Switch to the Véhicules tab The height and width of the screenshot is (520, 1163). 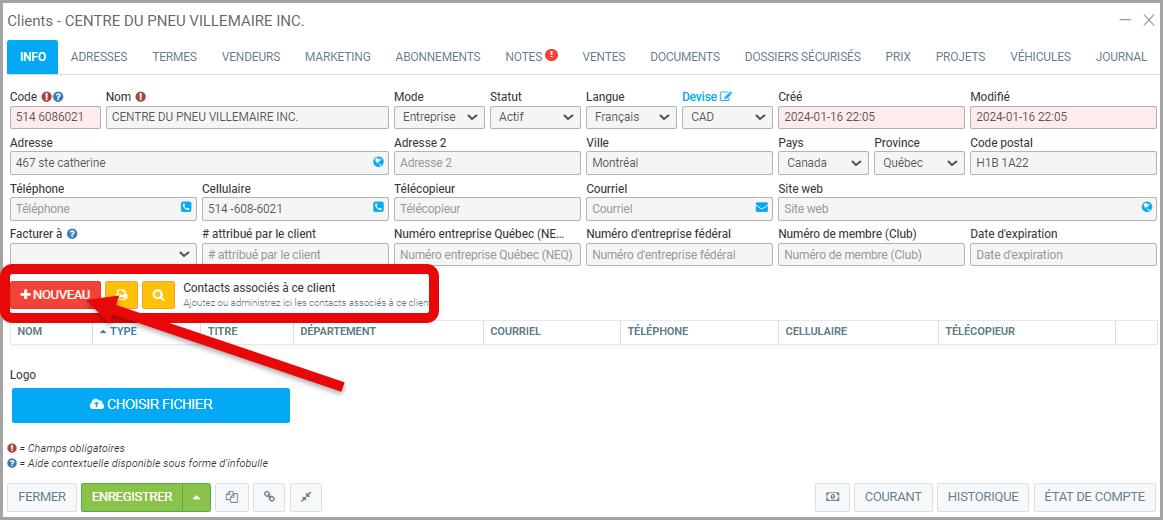coord(1040,57)
